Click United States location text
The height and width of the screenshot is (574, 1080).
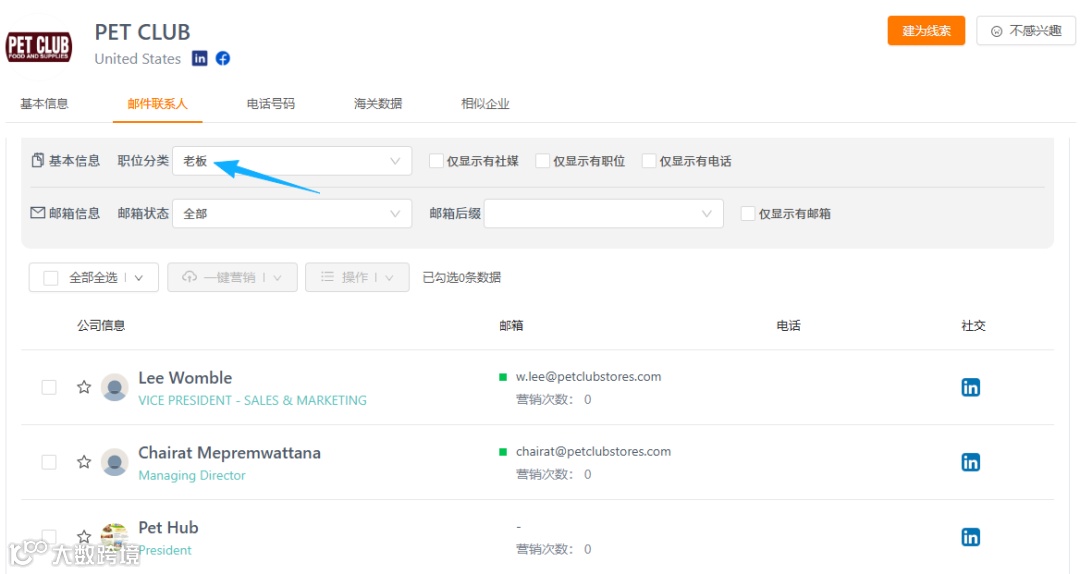pyautogui.click(x=138, y=59)
